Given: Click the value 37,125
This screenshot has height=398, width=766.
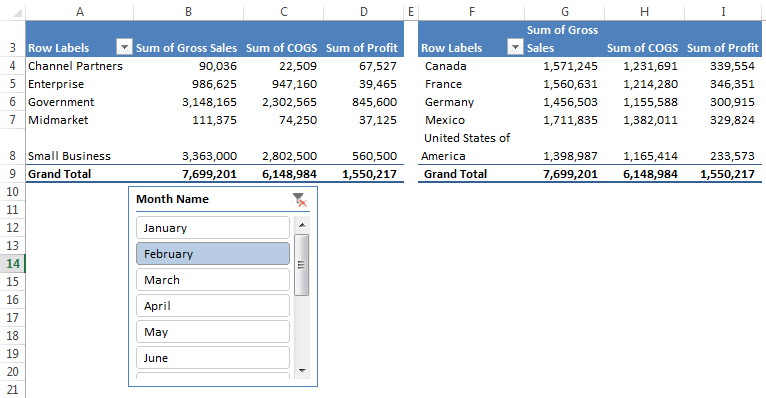Looking at the screenshot, I should tap(378, 120).
